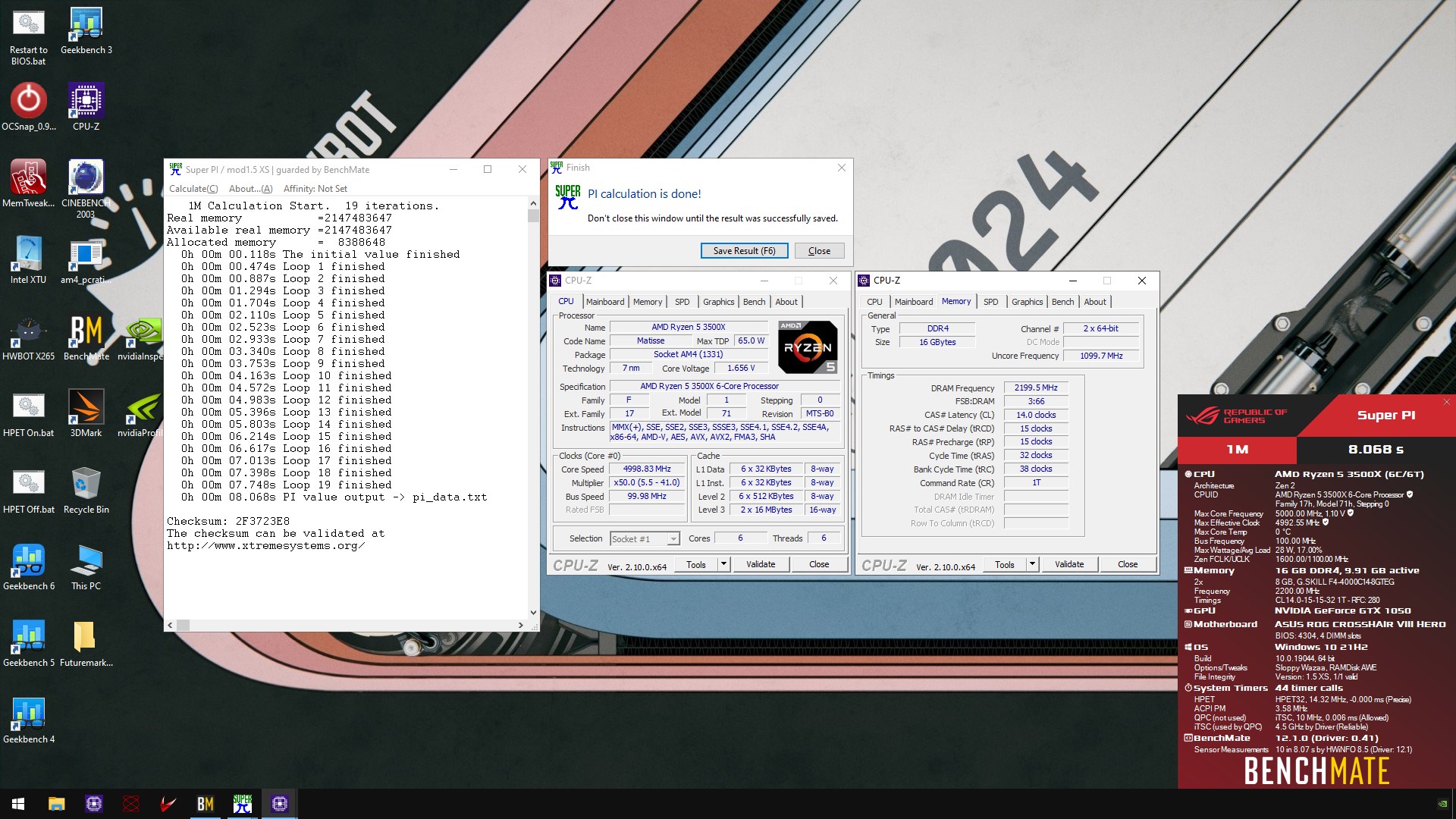The image size is (1456, 819).
Task: Launch CINEBENCH 2003 shortcut
Action: pos(86,190)
